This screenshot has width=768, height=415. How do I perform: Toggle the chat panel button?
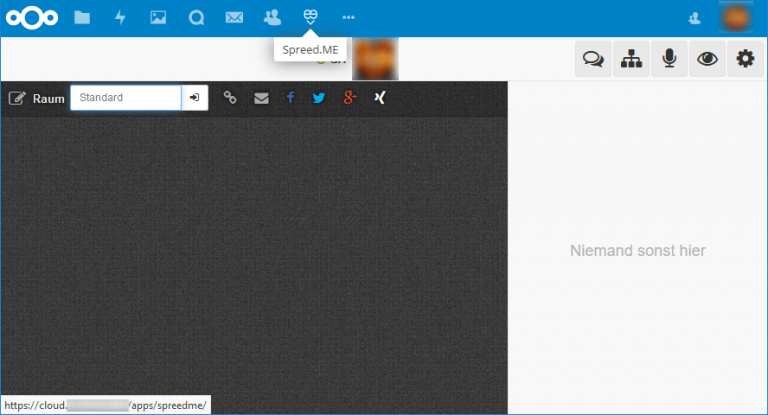click(593, 60)
